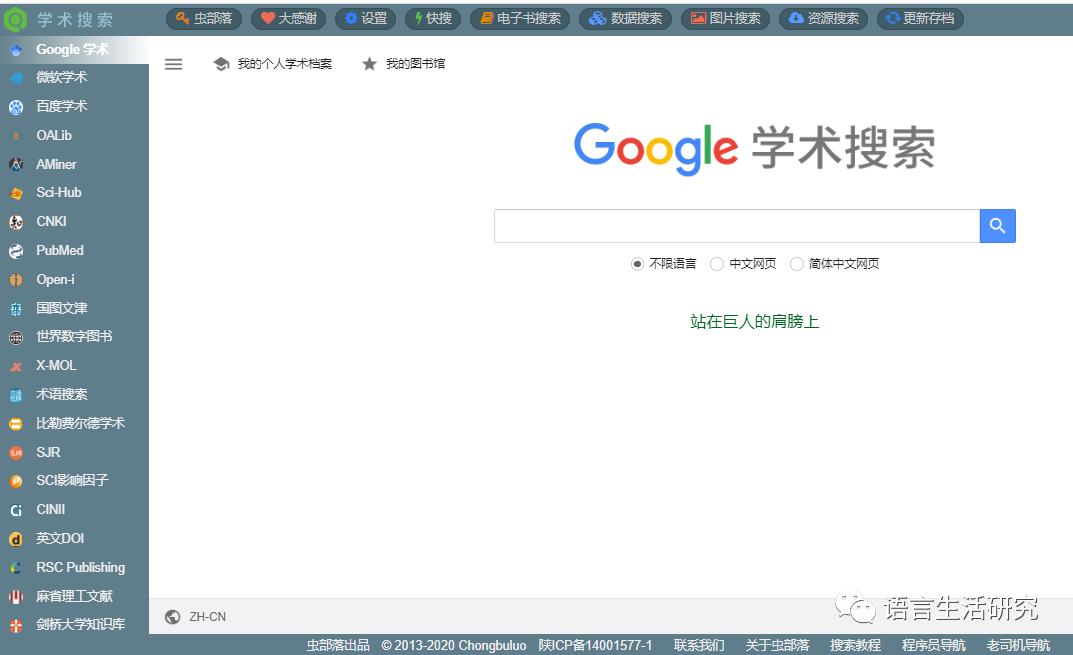Click the 术语搜索 sidebar icon

(x=16, y=396)
